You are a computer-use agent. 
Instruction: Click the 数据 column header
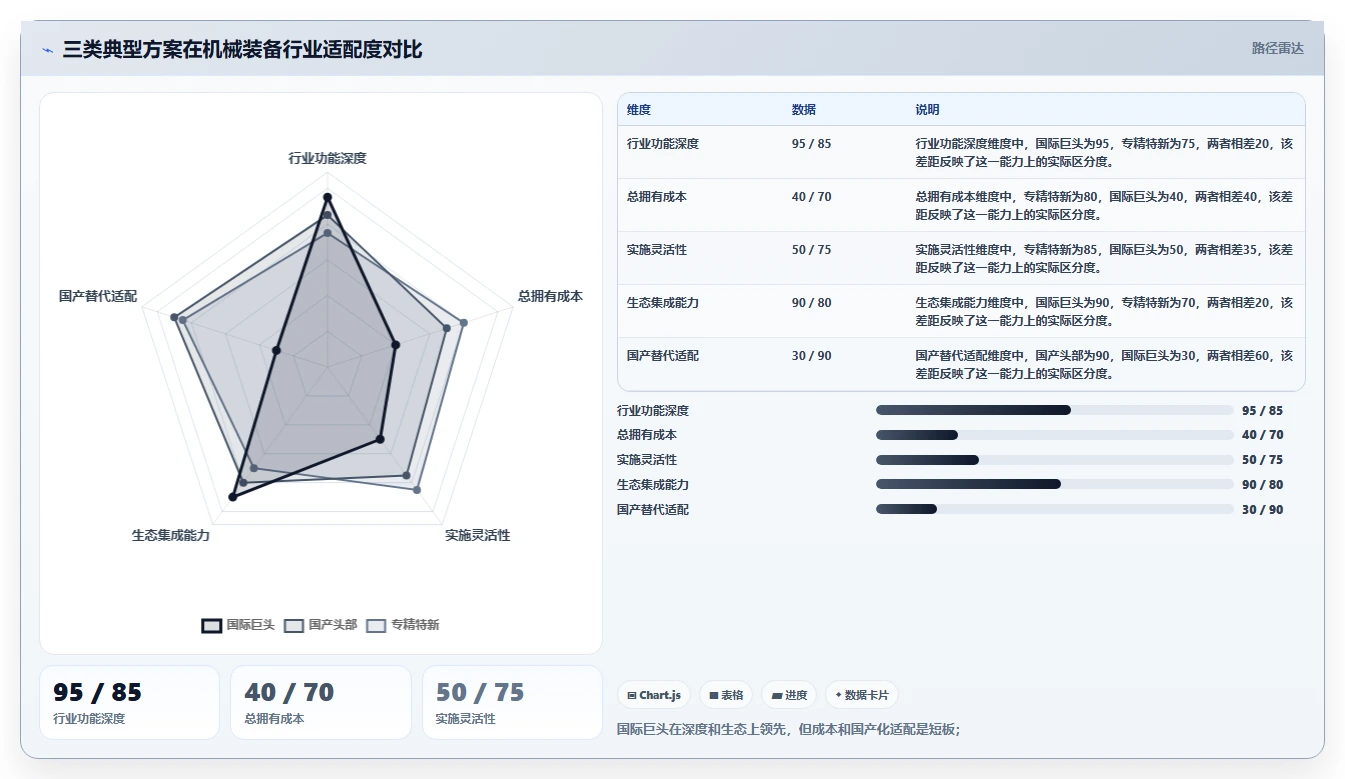(804, 110)
